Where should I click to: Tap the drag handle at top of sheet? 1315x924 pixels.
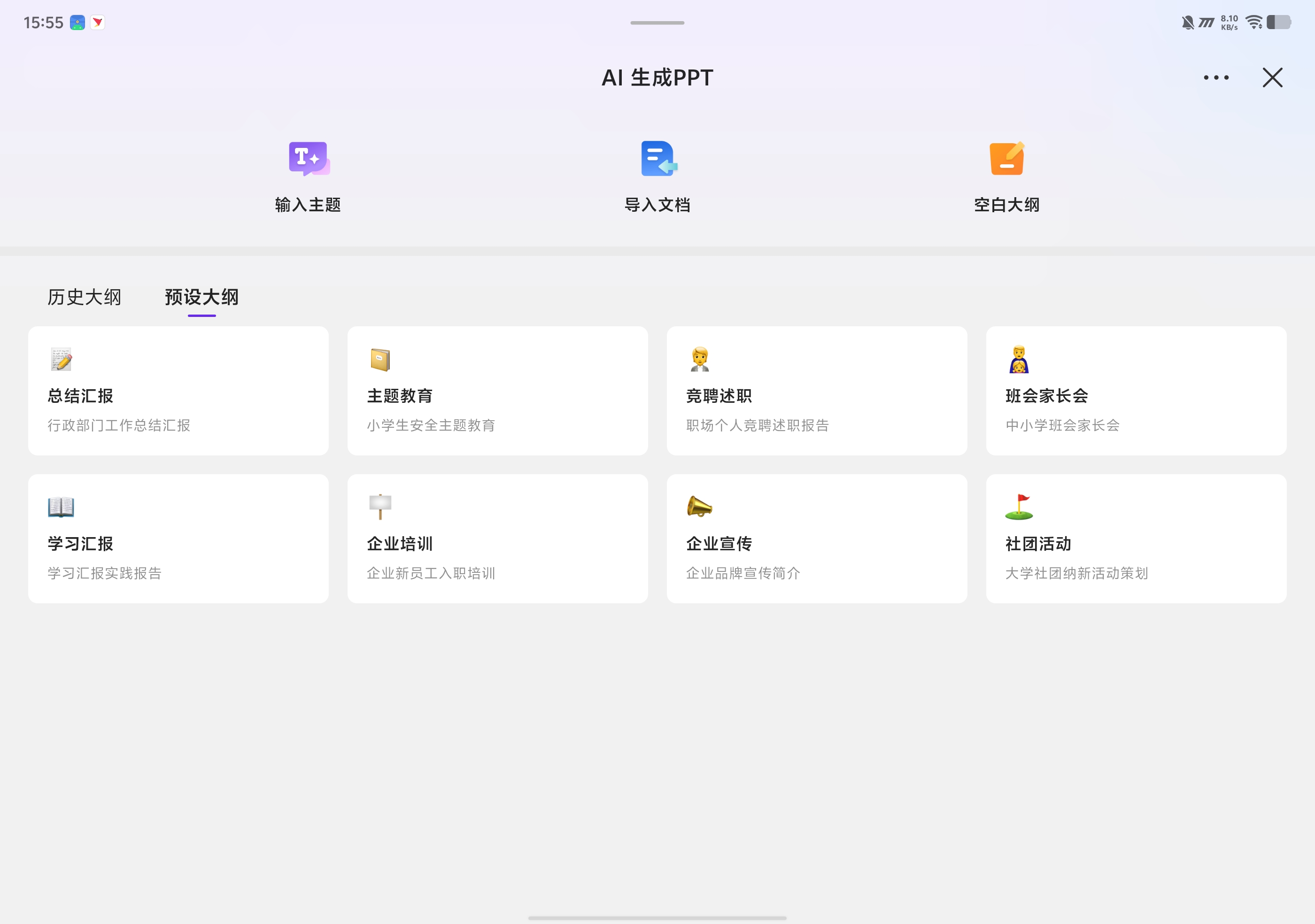tap(657, 23)
